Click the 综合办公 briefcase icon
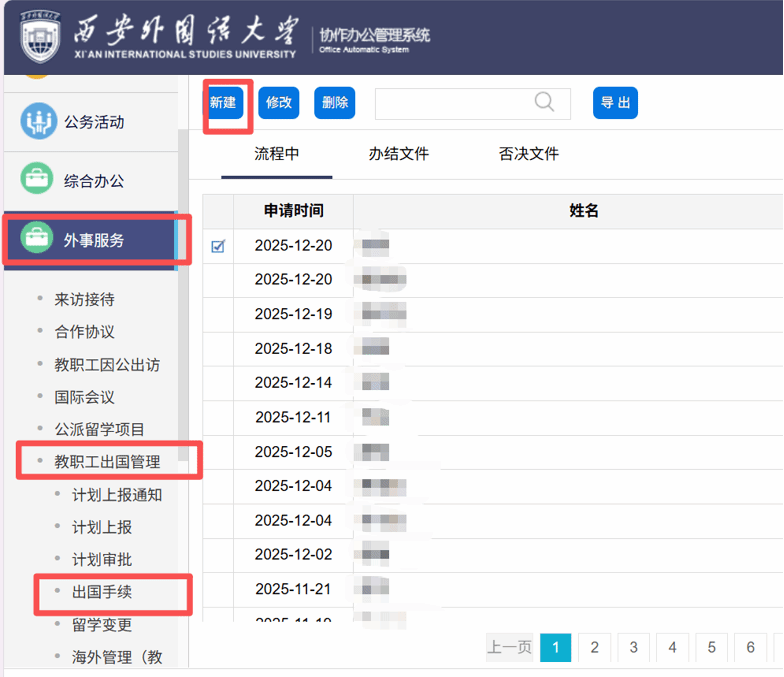This screenshot has width=784, height=677. pyautogui.click(x=38, y=181)
